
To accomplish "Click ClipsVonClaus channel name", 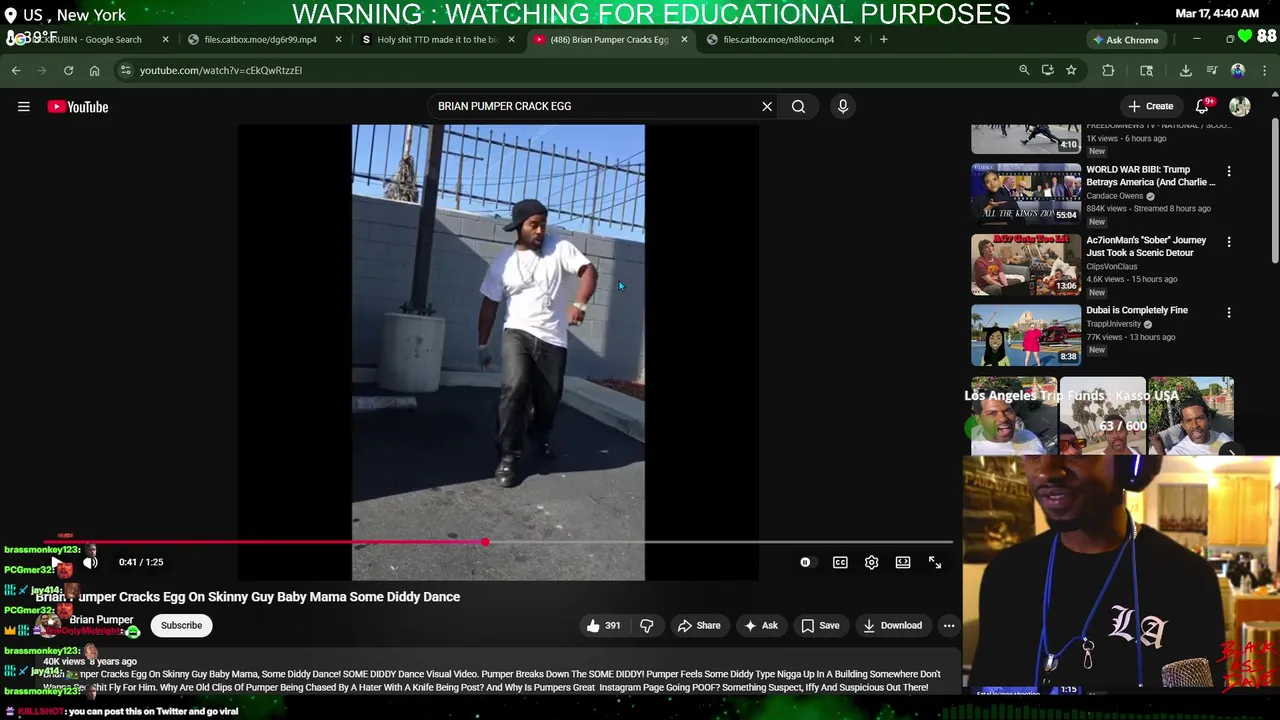I will point(1112,266).
